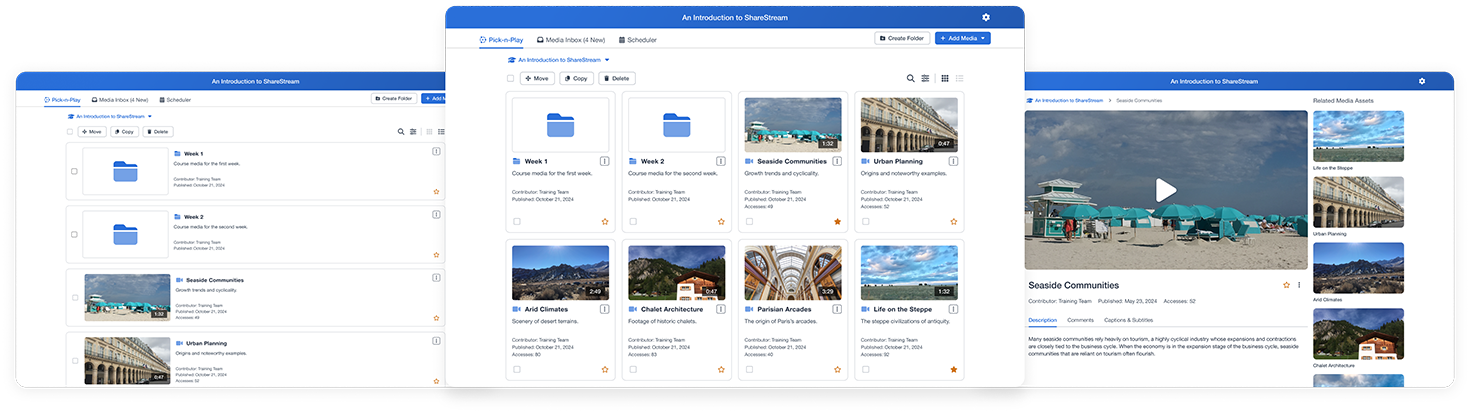The image size is (1470, 413).
Task: Check Week 1 row checkbox in left window
Action: tap(74, 171)
